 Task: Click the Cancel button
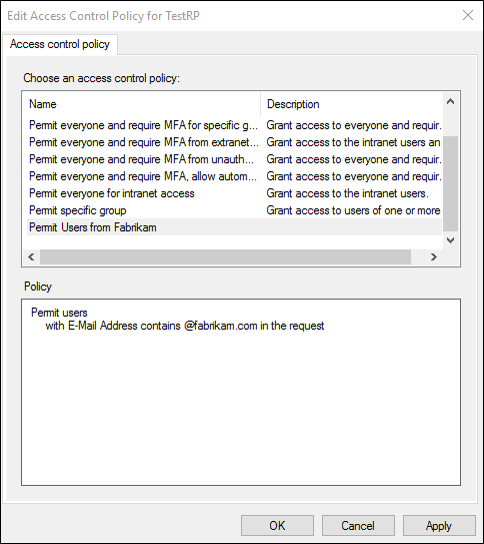358,525
